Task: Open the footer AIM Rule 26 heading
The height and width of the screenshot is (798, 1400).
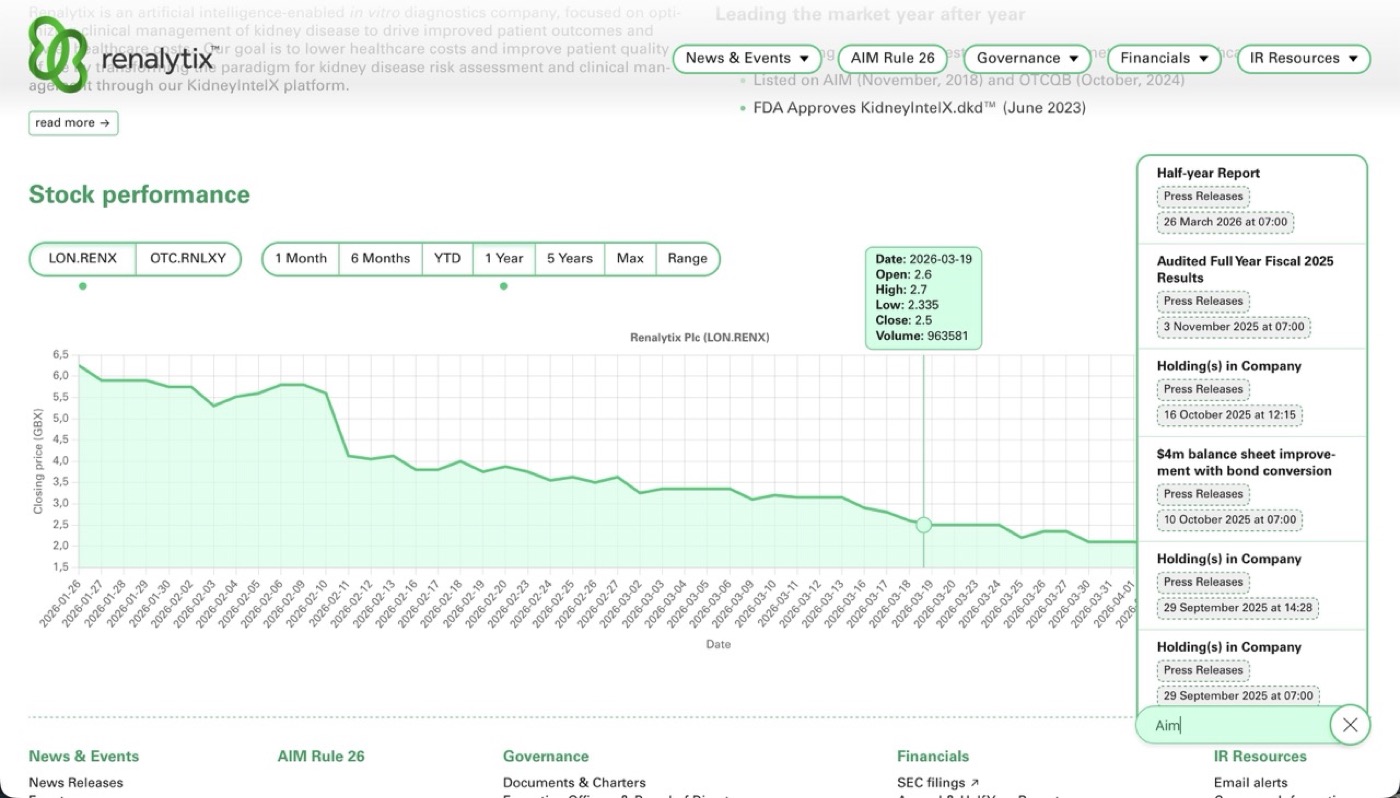Action: (x=321, y=756)
